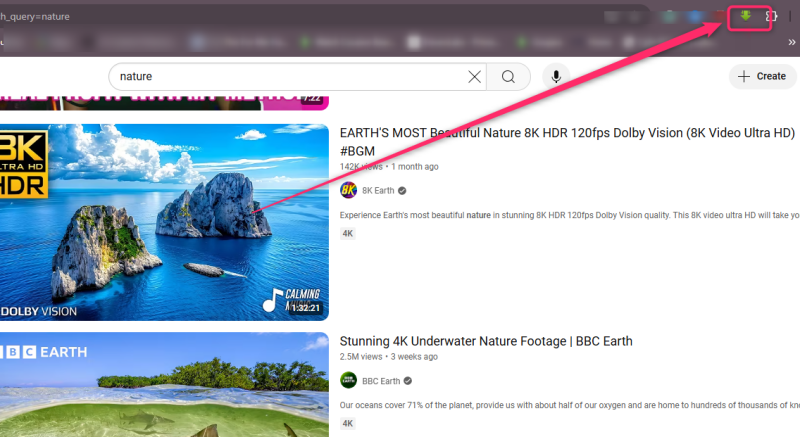The image size is (800, 437).
Task: Click the BBC Earth channel avatar
Action: pos(348,380)
